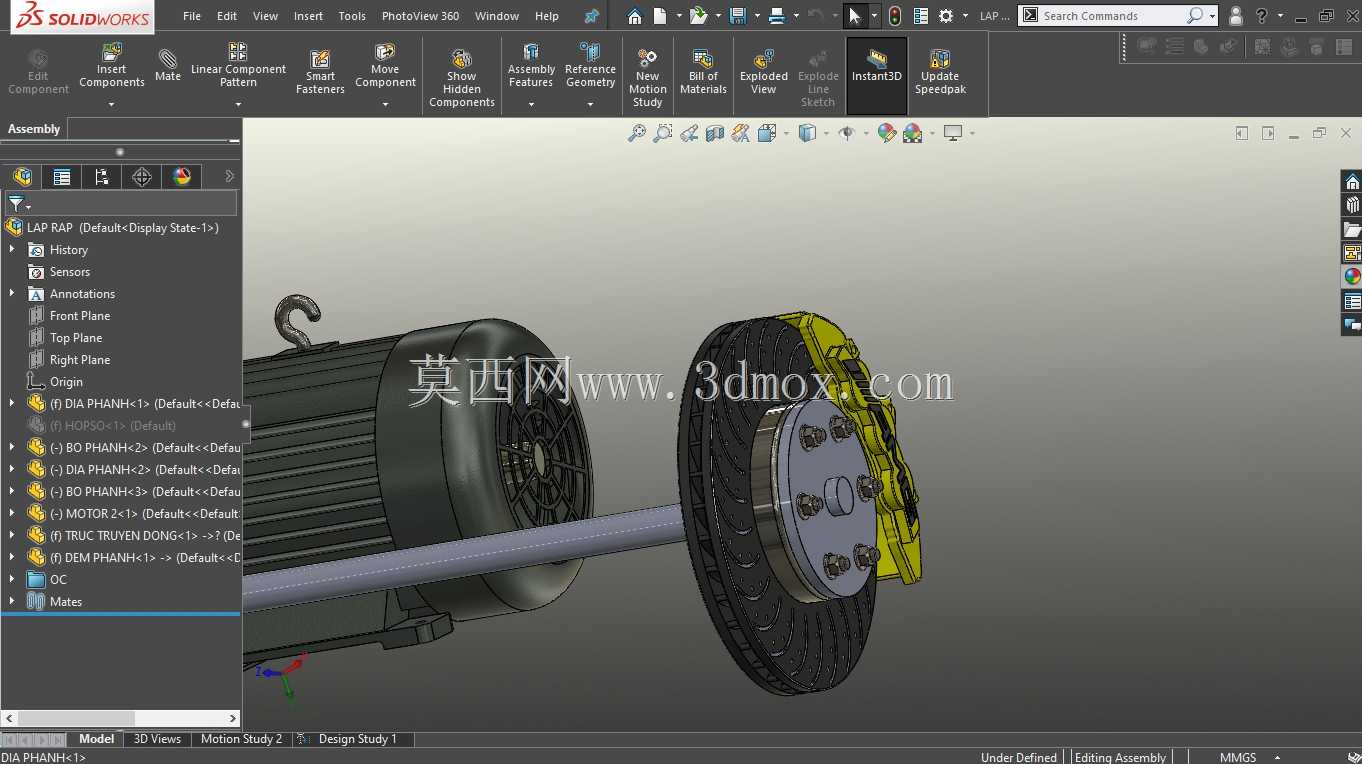Open Appearances task pane color ball
This screenshot has height=764, width=1362.
pos(1352,277)
